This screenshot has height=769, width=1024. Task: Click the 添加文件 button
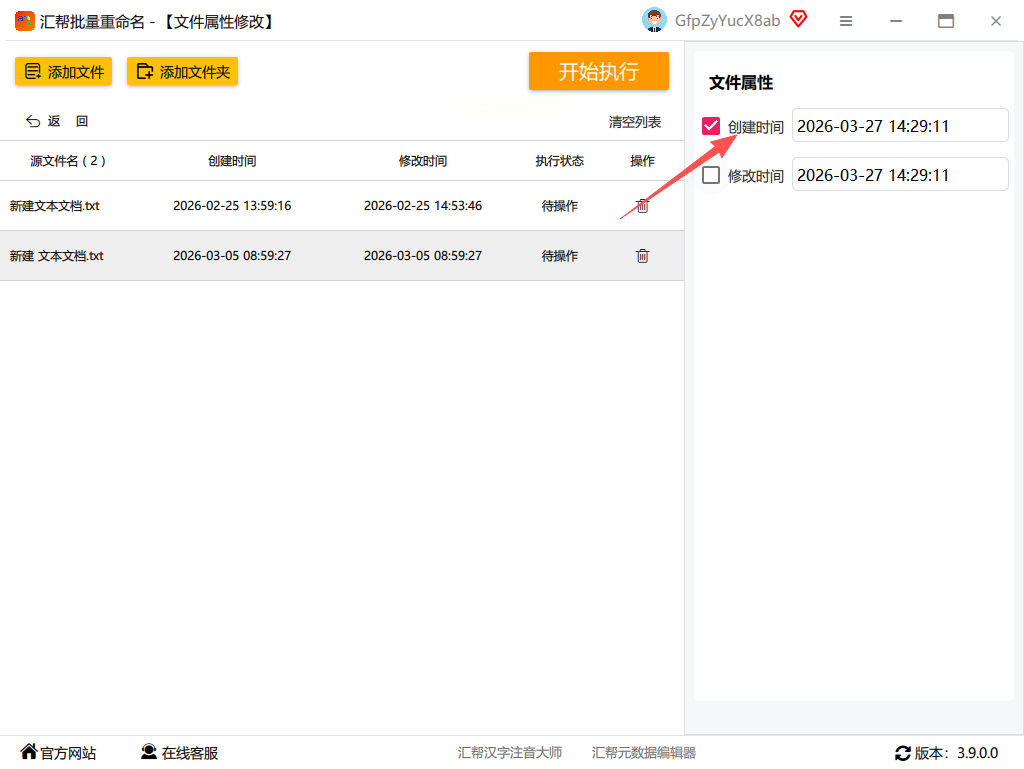[63, 71]
